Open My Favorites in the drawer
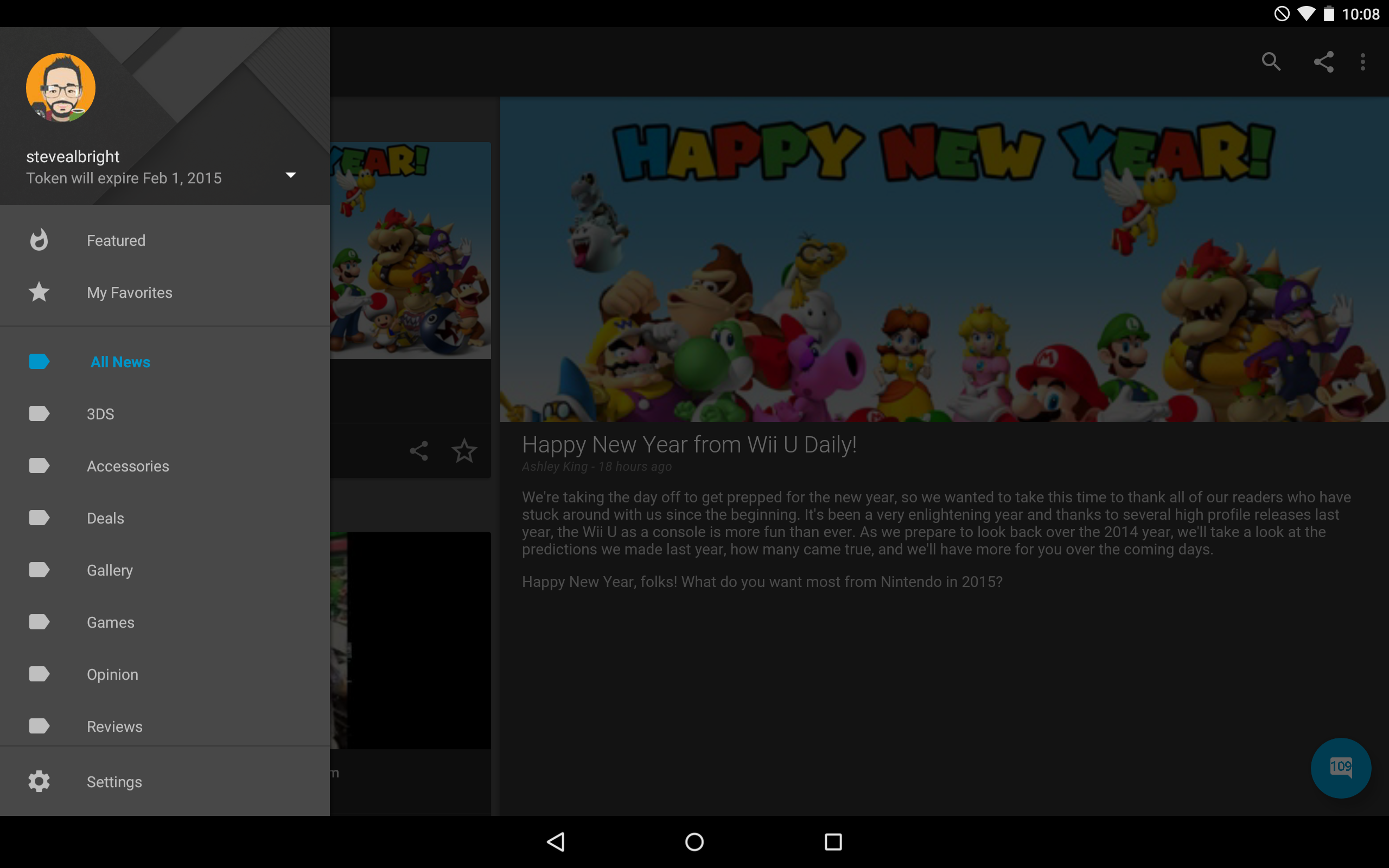 [129, 293]
